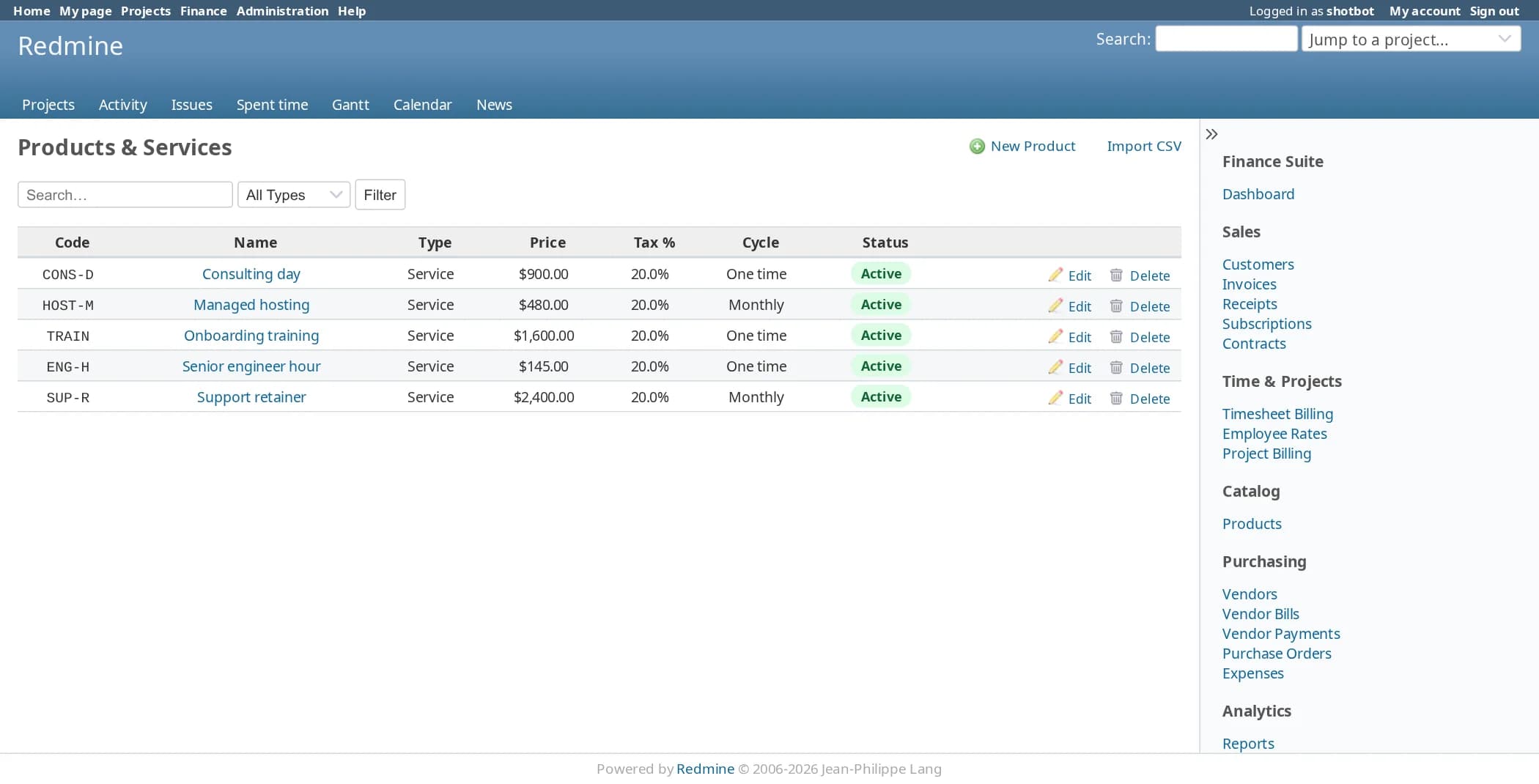Open the Onboarding training product link
Image resolution: width=1539 pixels, height=784 pixels.
pyautogui.click(x=251, y=336)
